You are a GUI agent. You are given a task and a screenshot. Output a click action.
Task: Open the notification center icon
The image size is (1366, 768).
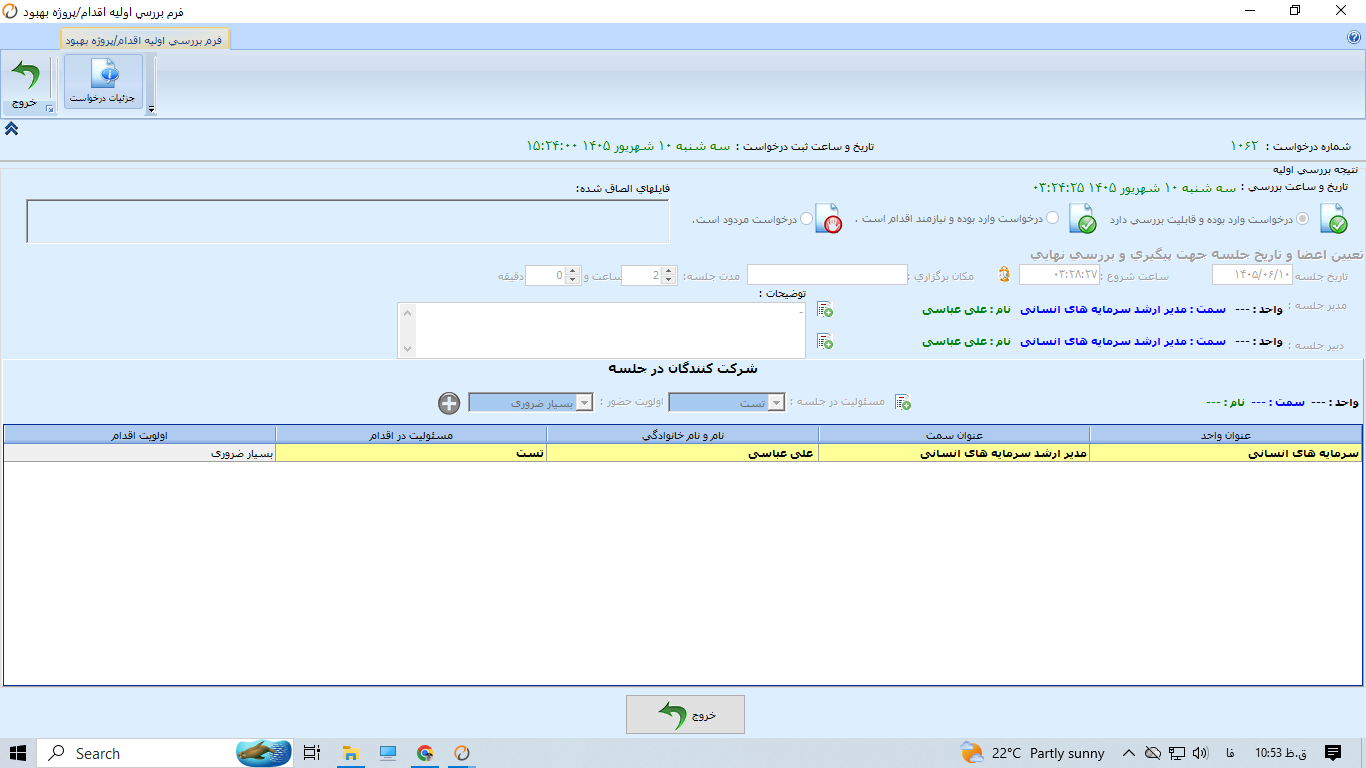(x=1333, y=753)
